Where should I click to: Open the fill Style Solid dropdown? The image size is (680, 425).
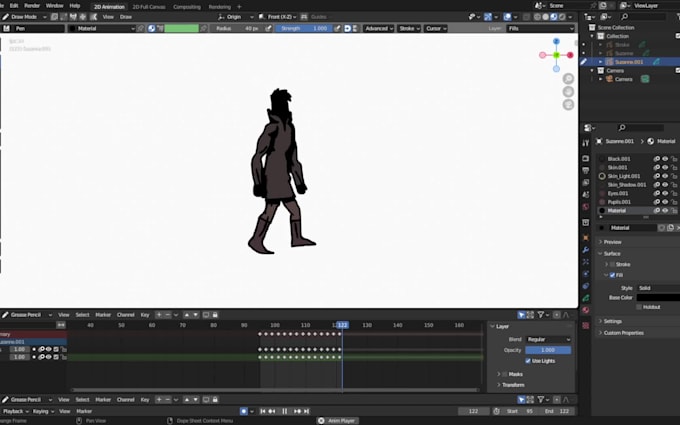(x=658, y=288)
